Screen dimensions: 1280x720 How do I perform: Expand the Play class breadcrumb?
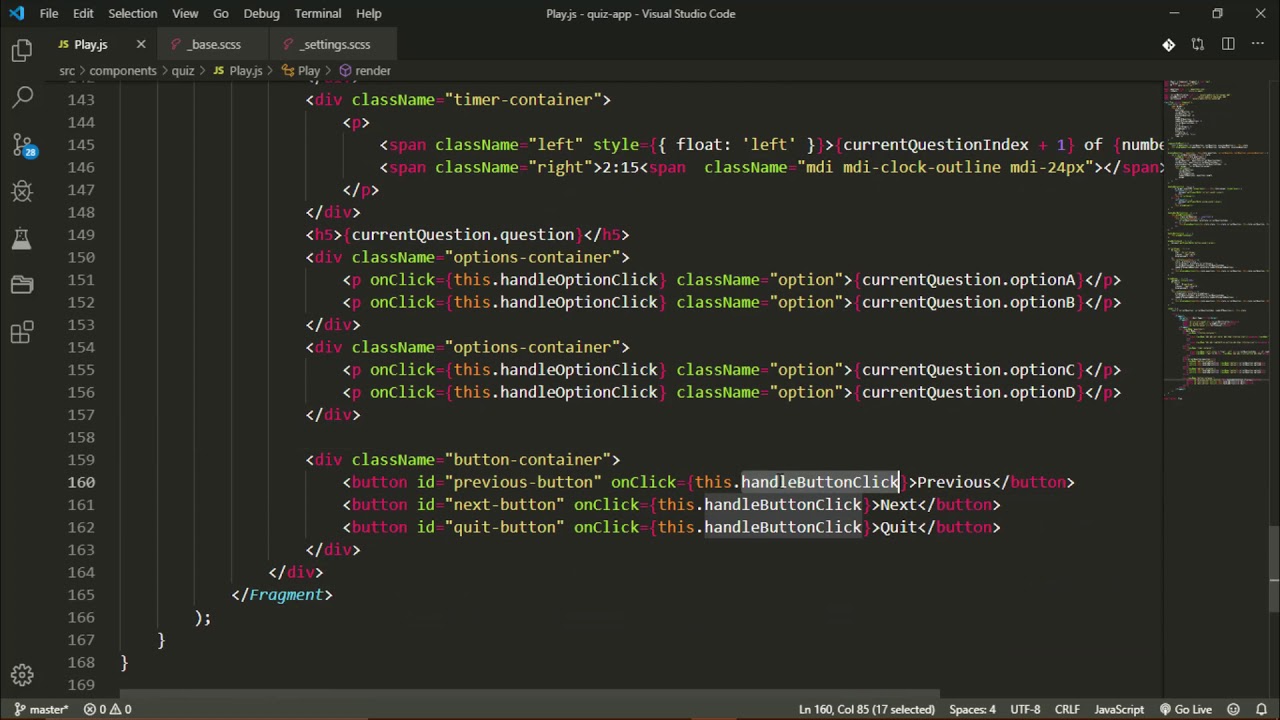tap(301, 71)
